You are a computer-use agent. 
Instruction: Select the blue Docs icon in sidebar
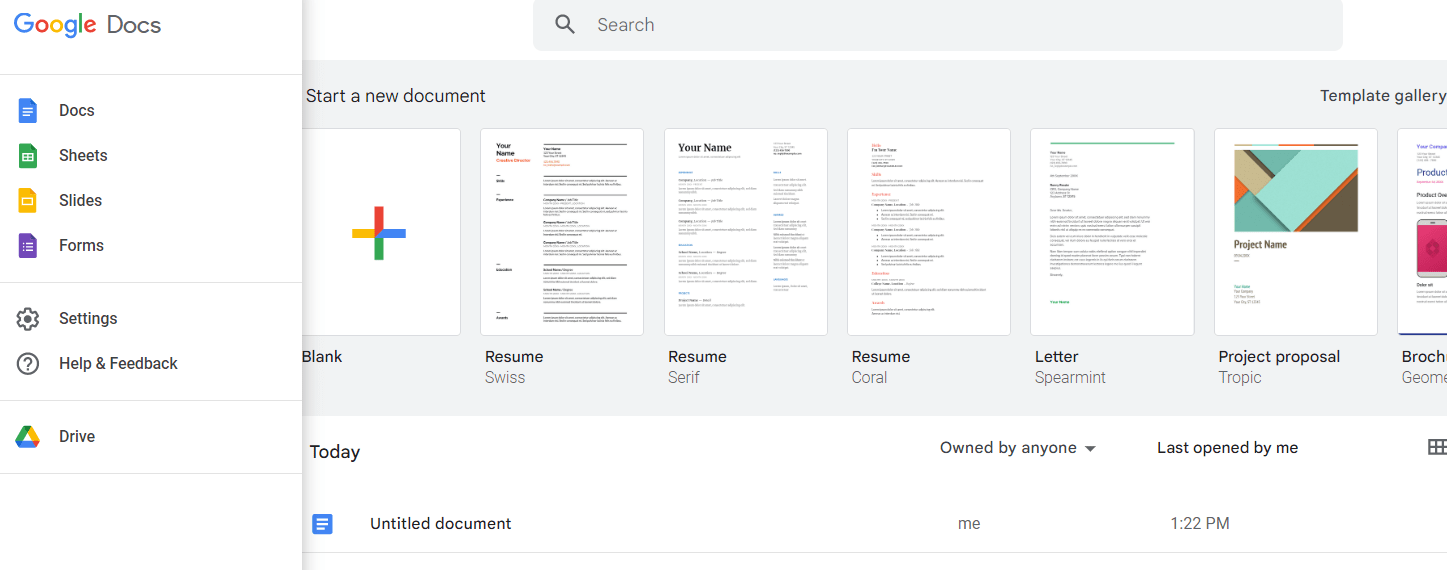pos(28,110)
